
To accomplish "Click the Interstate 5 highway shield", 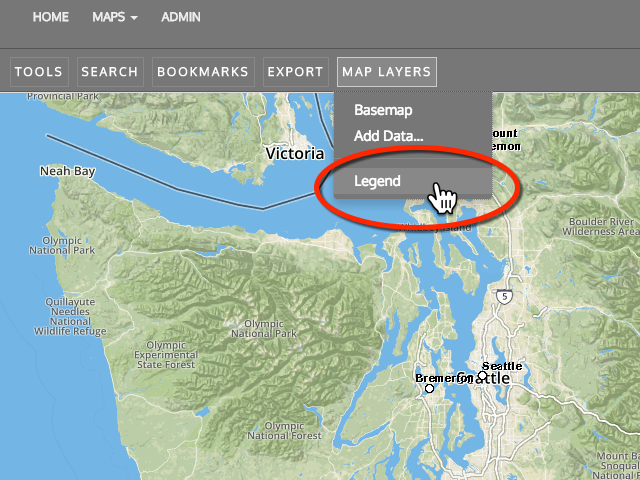I will [507, 297].
